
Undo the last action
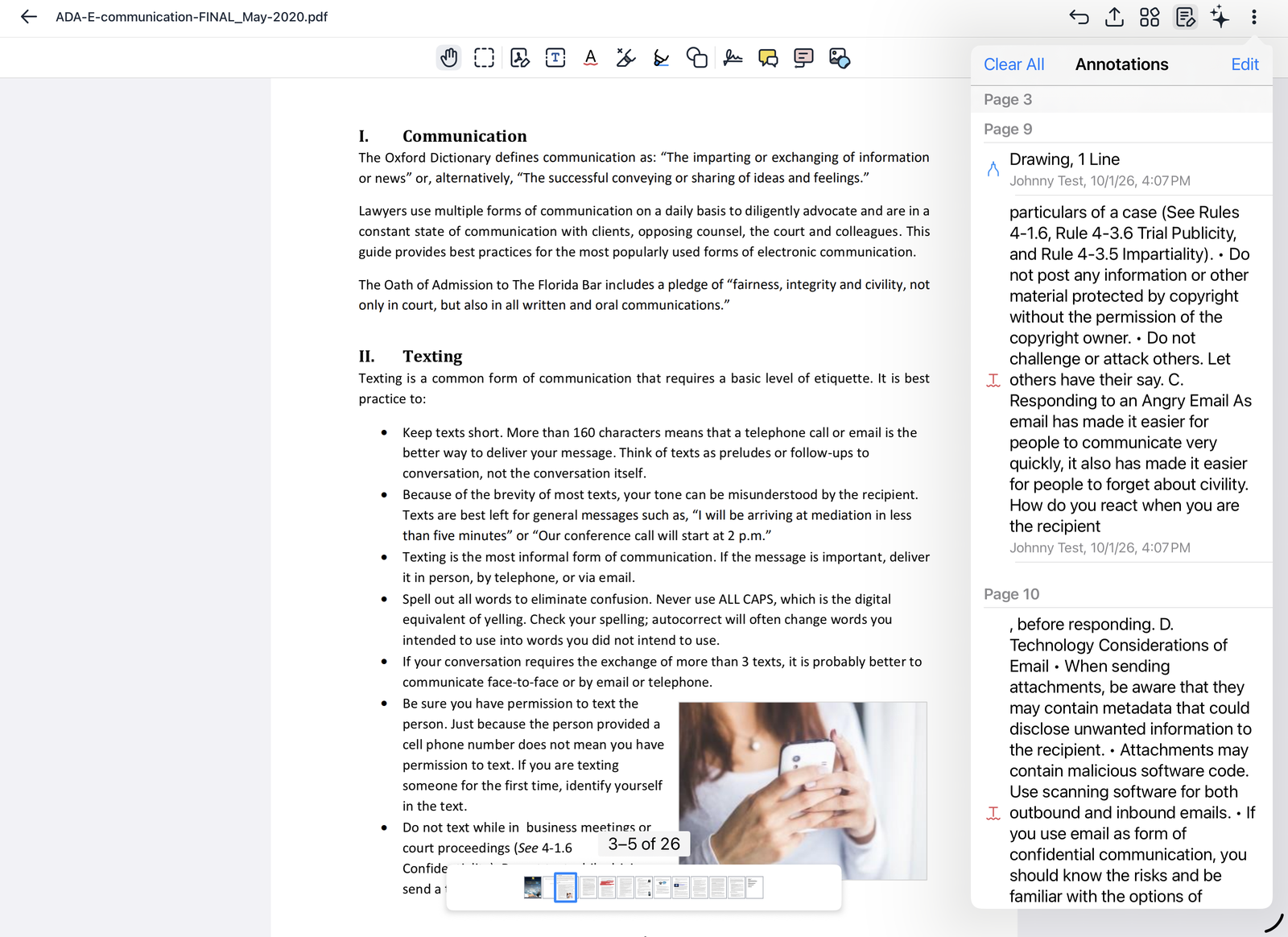[x=1079, y=17]
